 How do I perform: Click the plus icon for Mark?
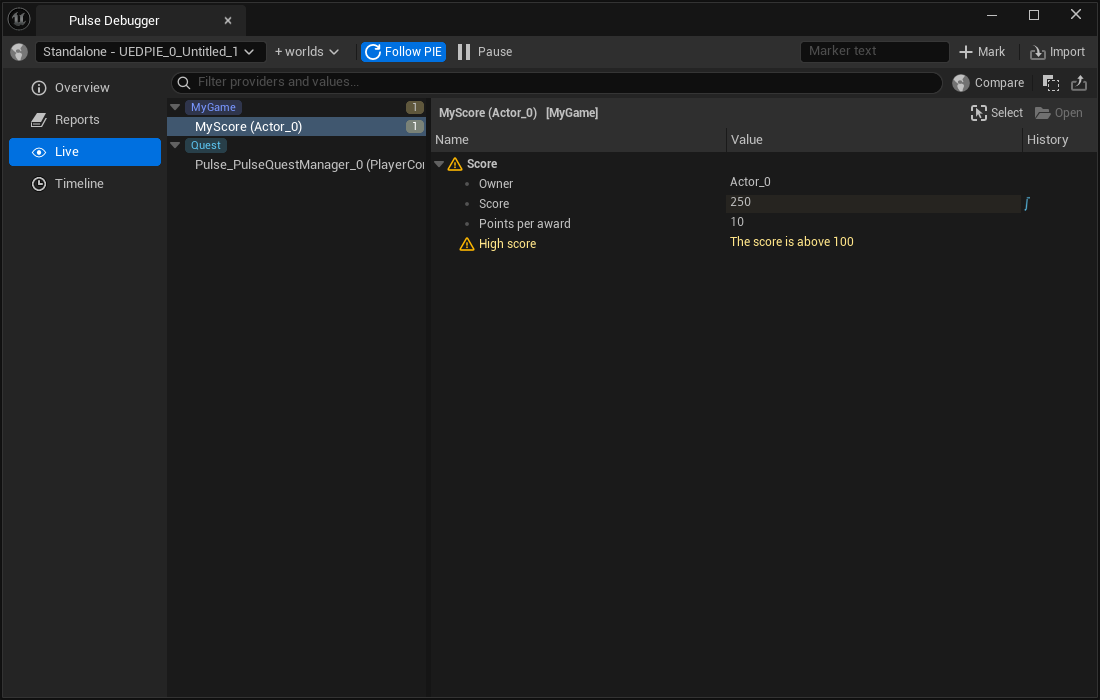pyautogui.click(x=966, y=52)
